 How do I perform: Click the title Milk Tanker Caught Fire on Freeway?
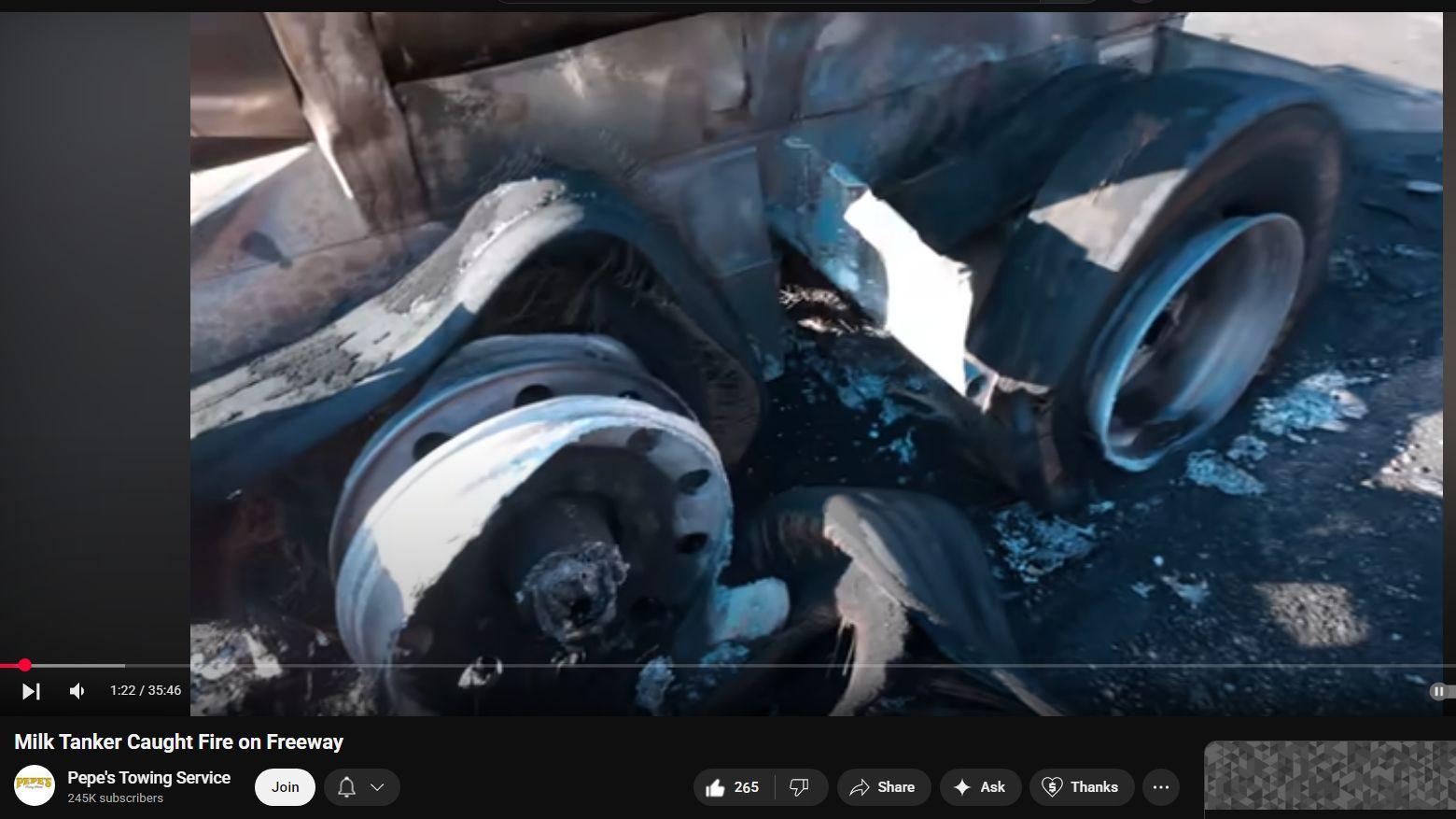(178, 742)
